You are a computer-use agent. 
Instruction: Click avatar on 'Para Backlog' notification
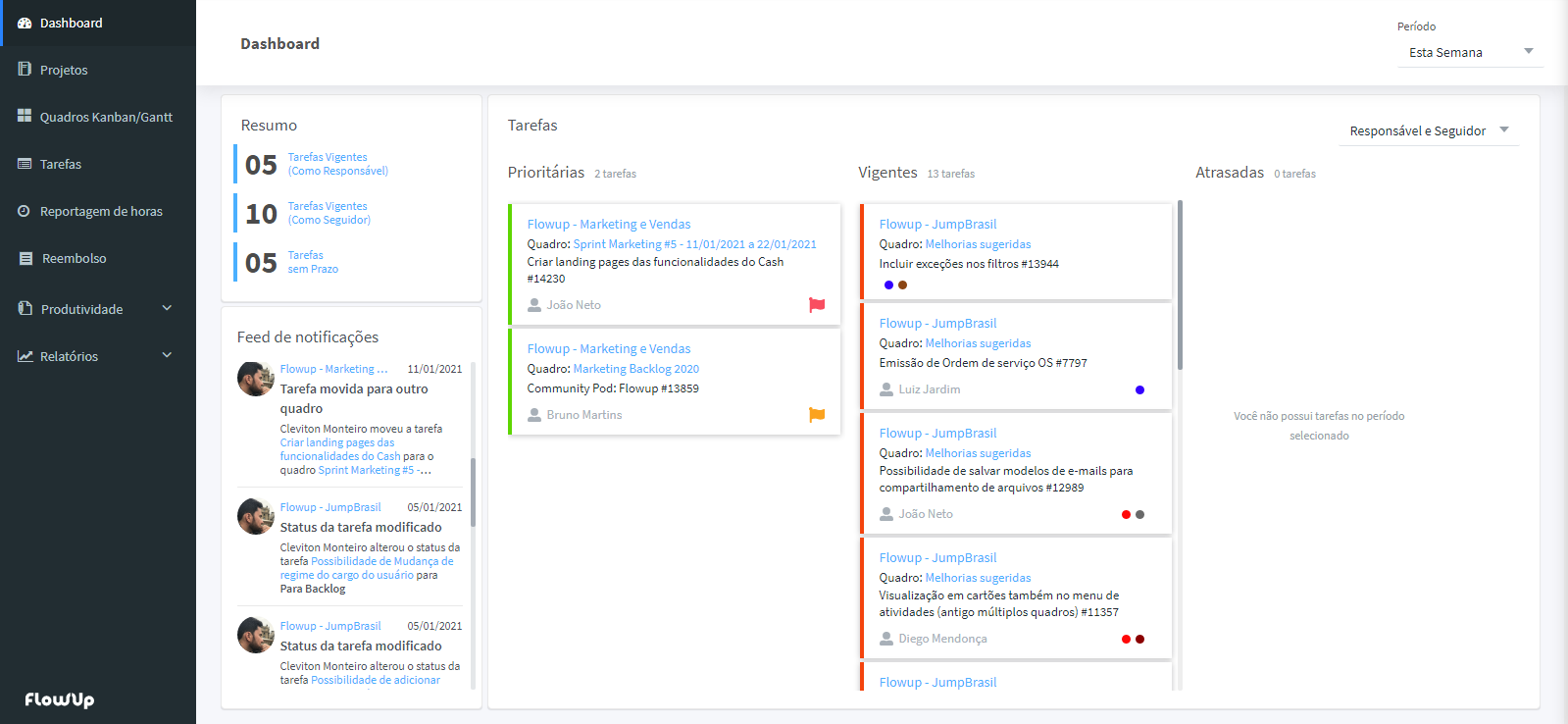256,516
